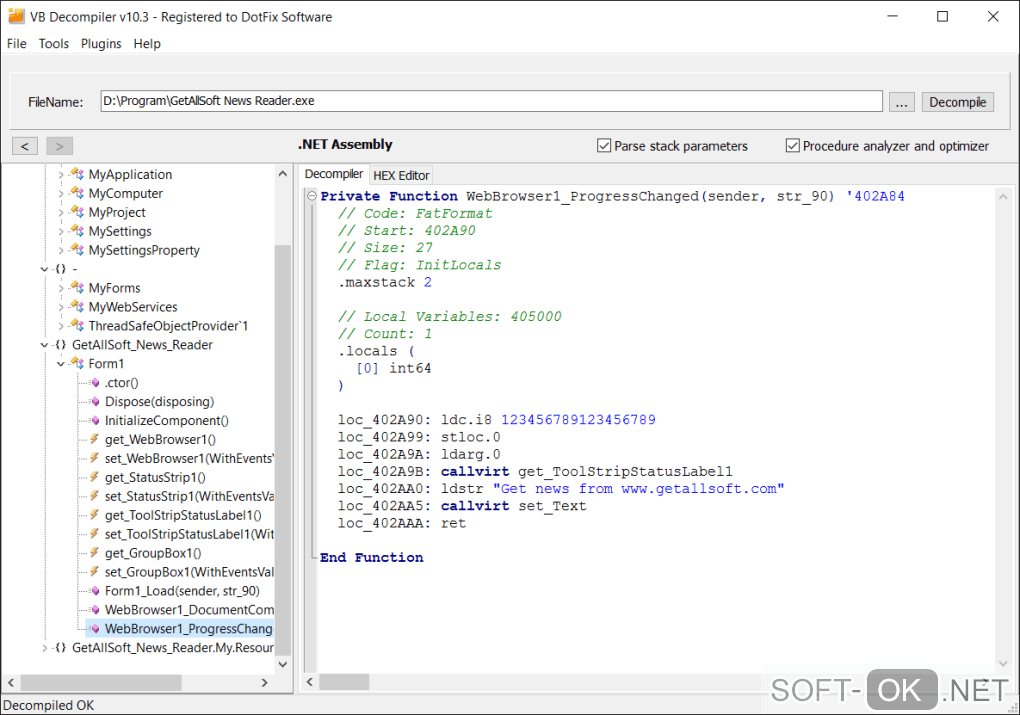Click the browse file ellipsis button
The width and height of the screenshot is (1020, 715).
click(901, 102)
